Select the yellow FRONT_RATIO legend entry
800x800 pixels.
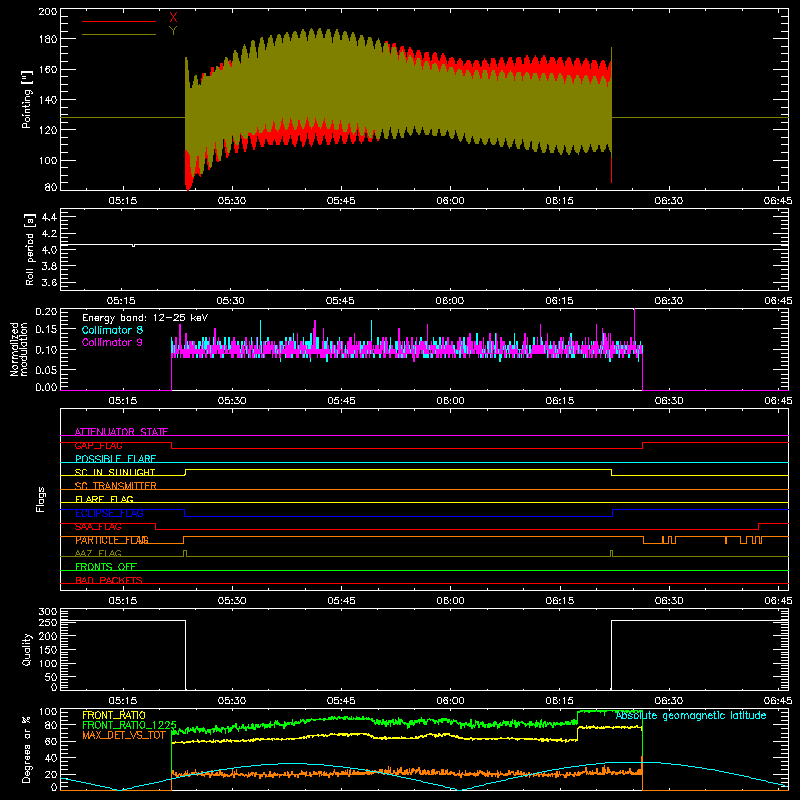point(114,715)
